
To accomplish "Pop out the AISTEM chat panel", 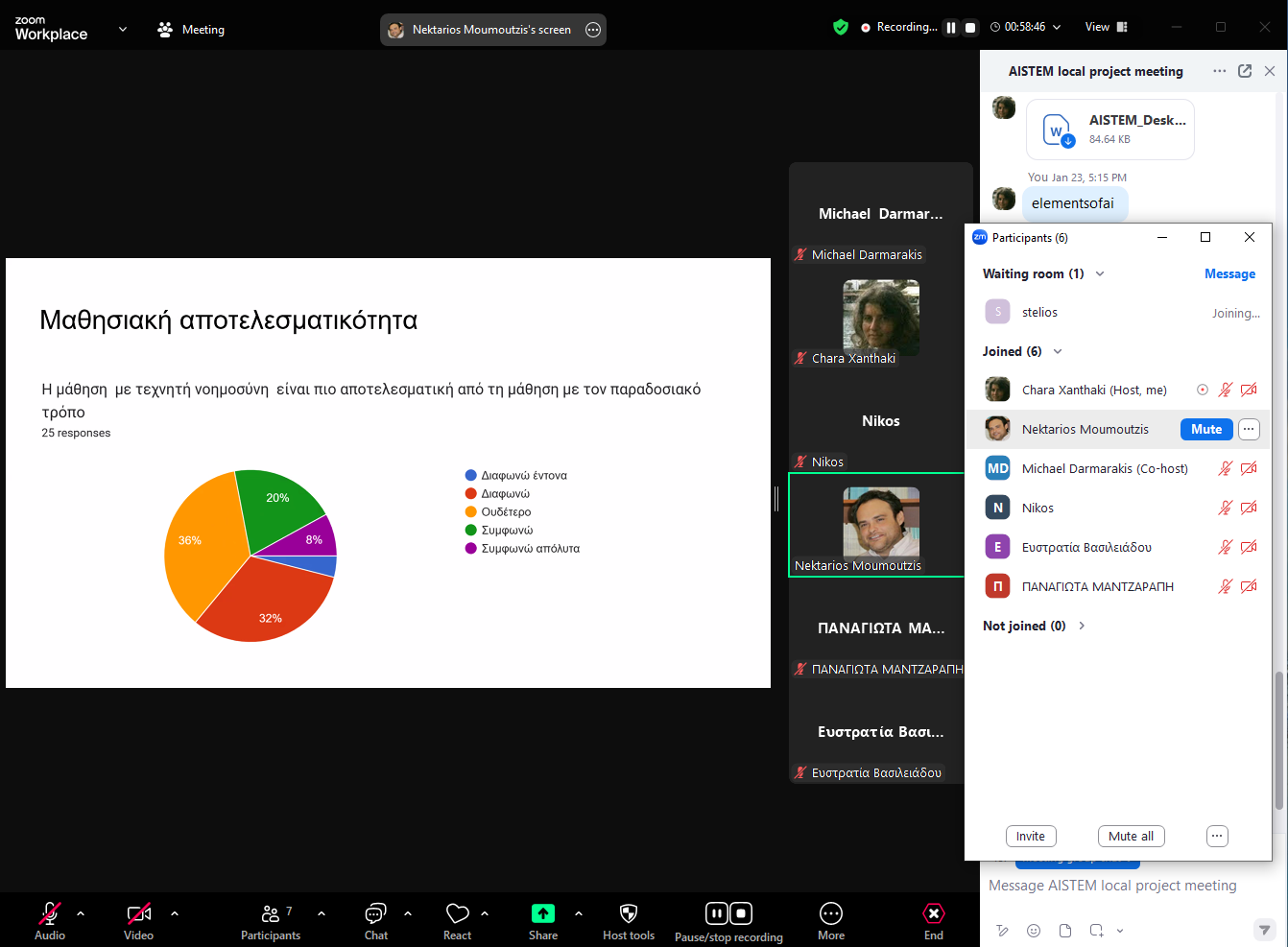I will (1245, 71).
